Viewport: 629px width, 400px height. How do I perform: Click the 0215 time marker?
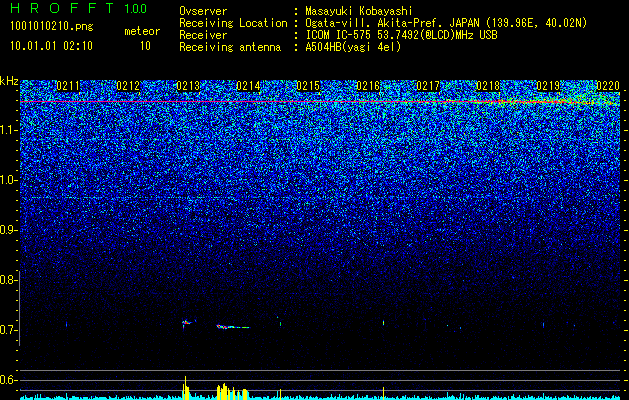(308, 86)
